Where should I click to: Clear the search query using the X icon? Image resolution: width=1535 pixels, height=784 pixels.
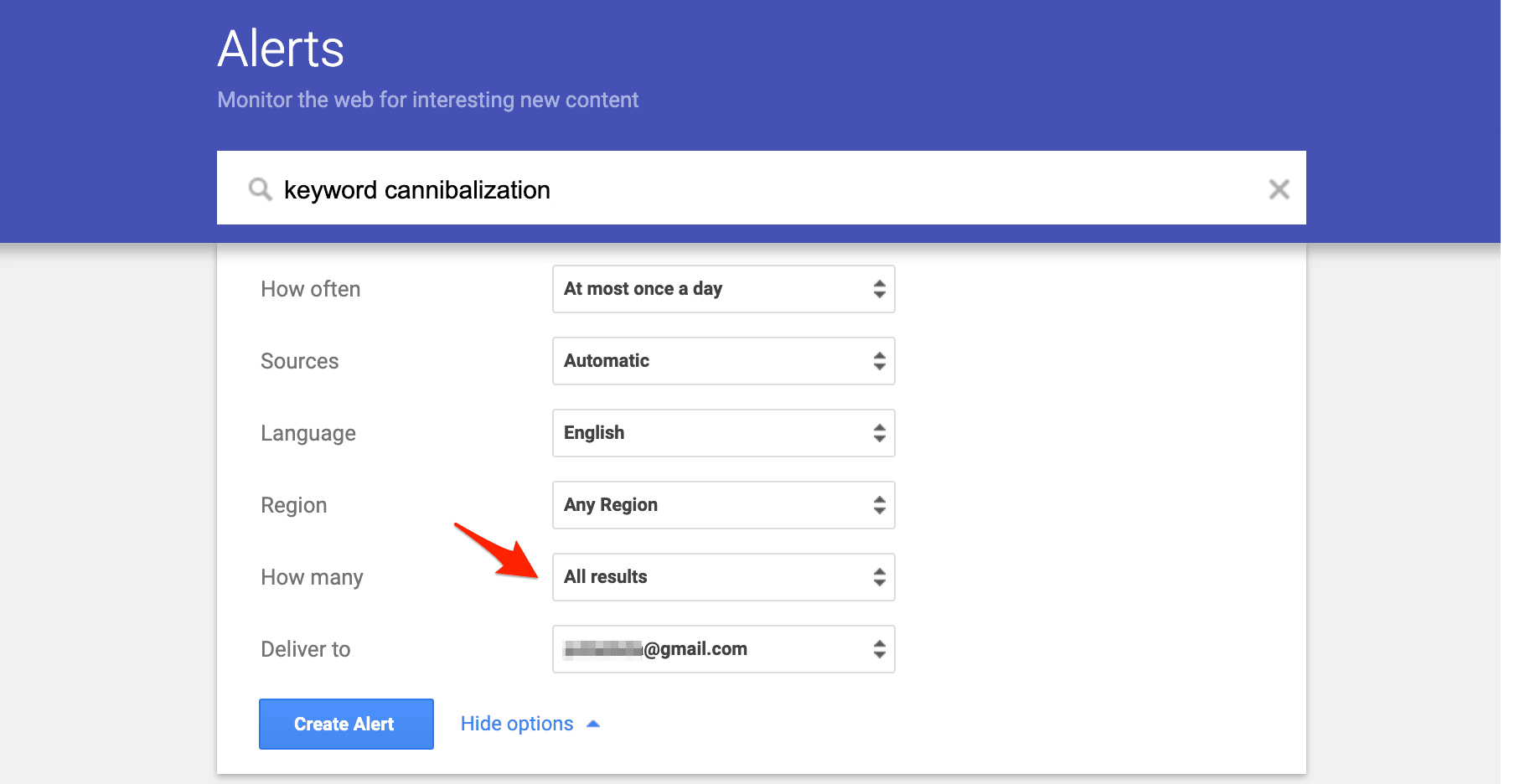(1279, 189)
